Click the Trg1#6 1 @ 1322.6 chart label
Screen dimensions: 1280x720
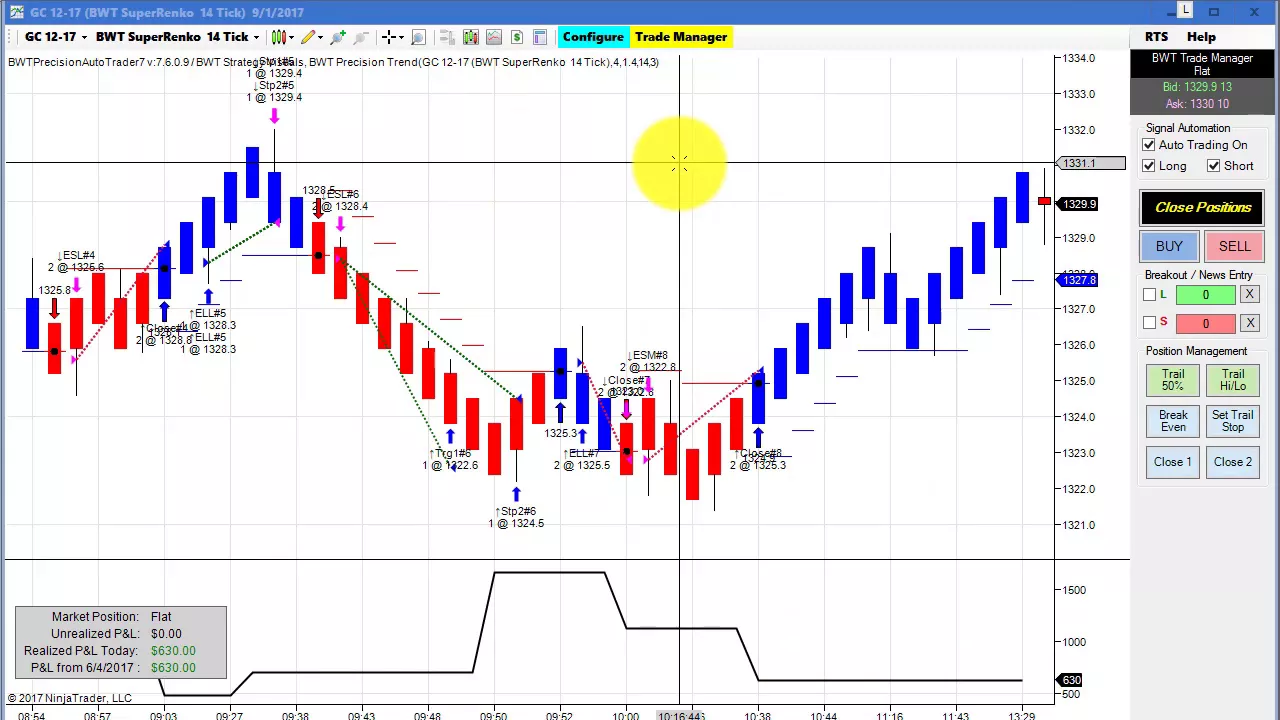point(450,460)
